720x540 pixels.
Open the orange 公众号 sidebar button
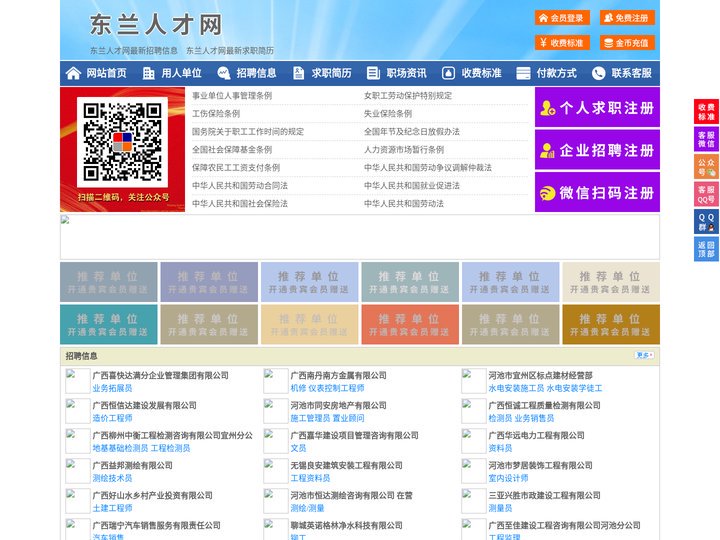coord(706,167)
